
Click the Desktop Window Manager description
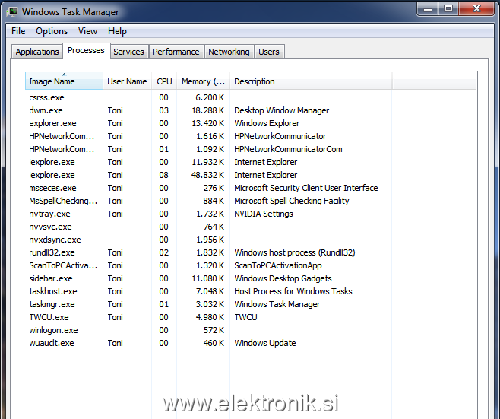282,110
